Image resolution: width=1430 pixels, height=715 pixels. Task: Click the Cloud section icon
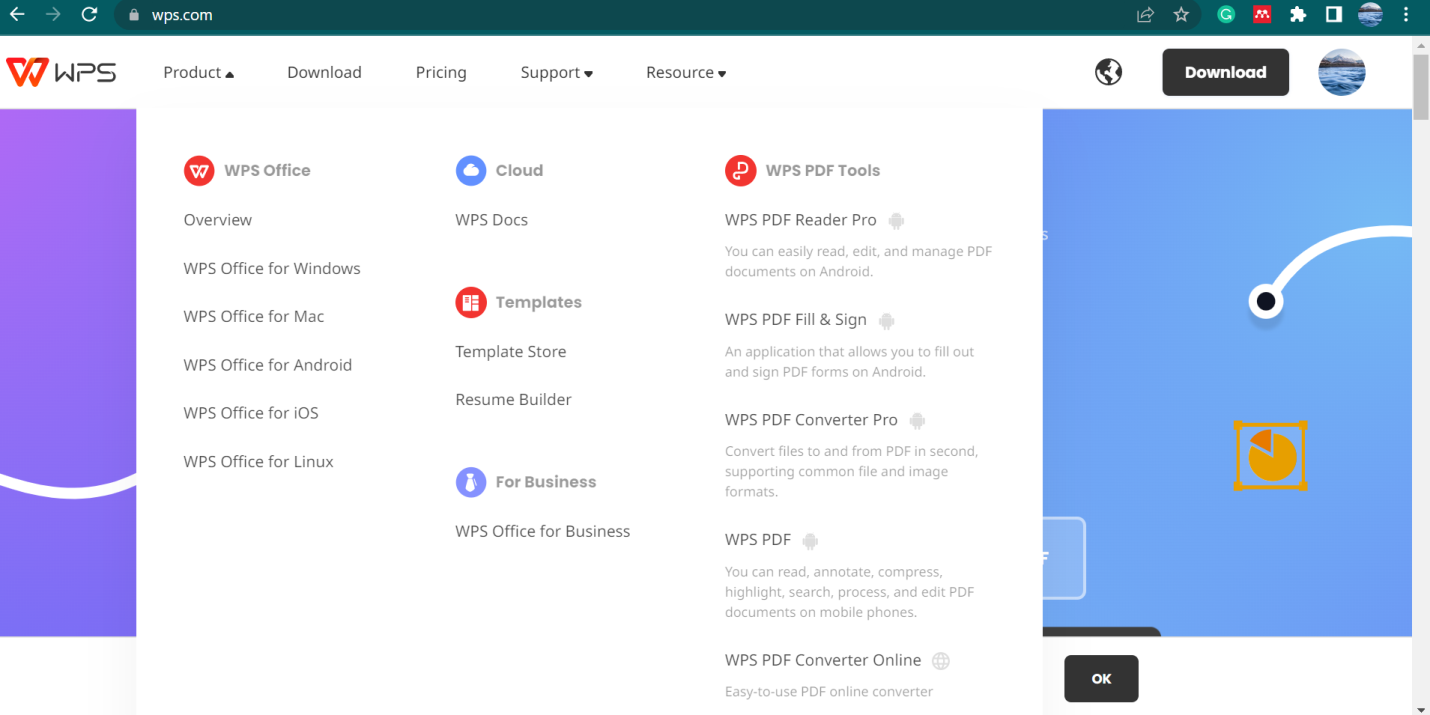tap(471, 171)
